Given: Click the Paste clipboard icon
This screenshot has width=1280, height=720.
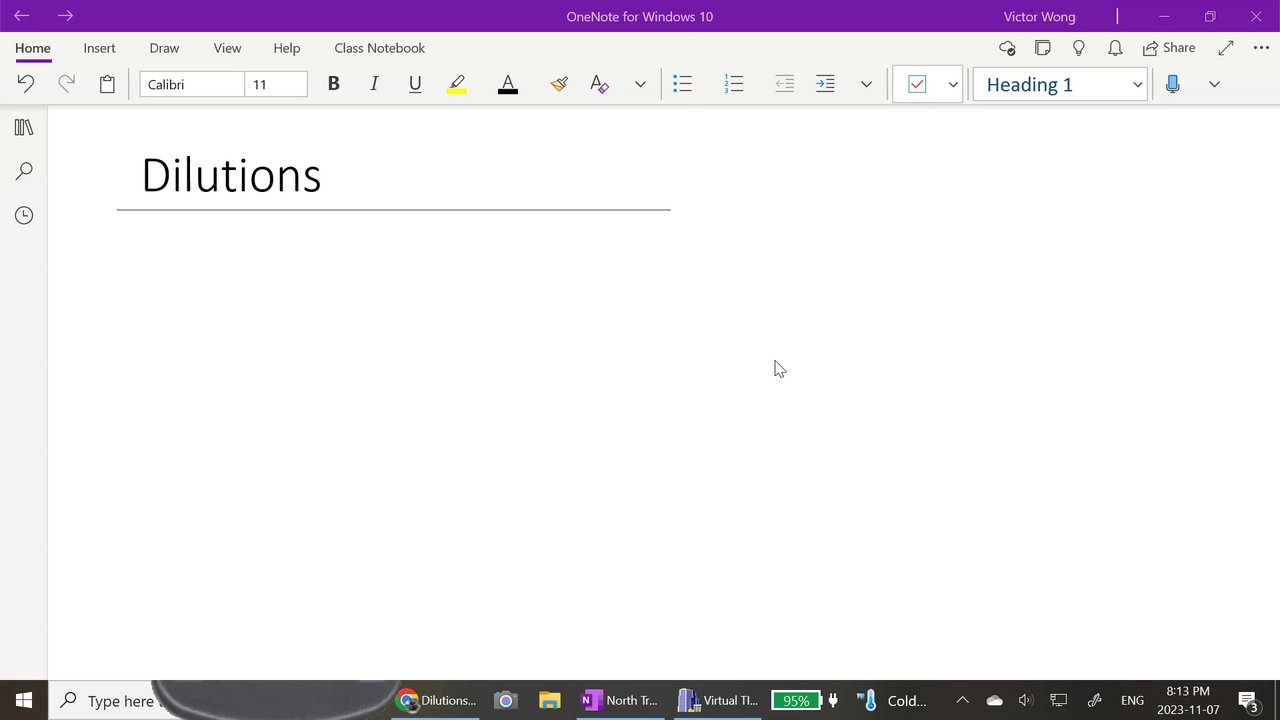Looking at the screenshot, I should point(107,84).
